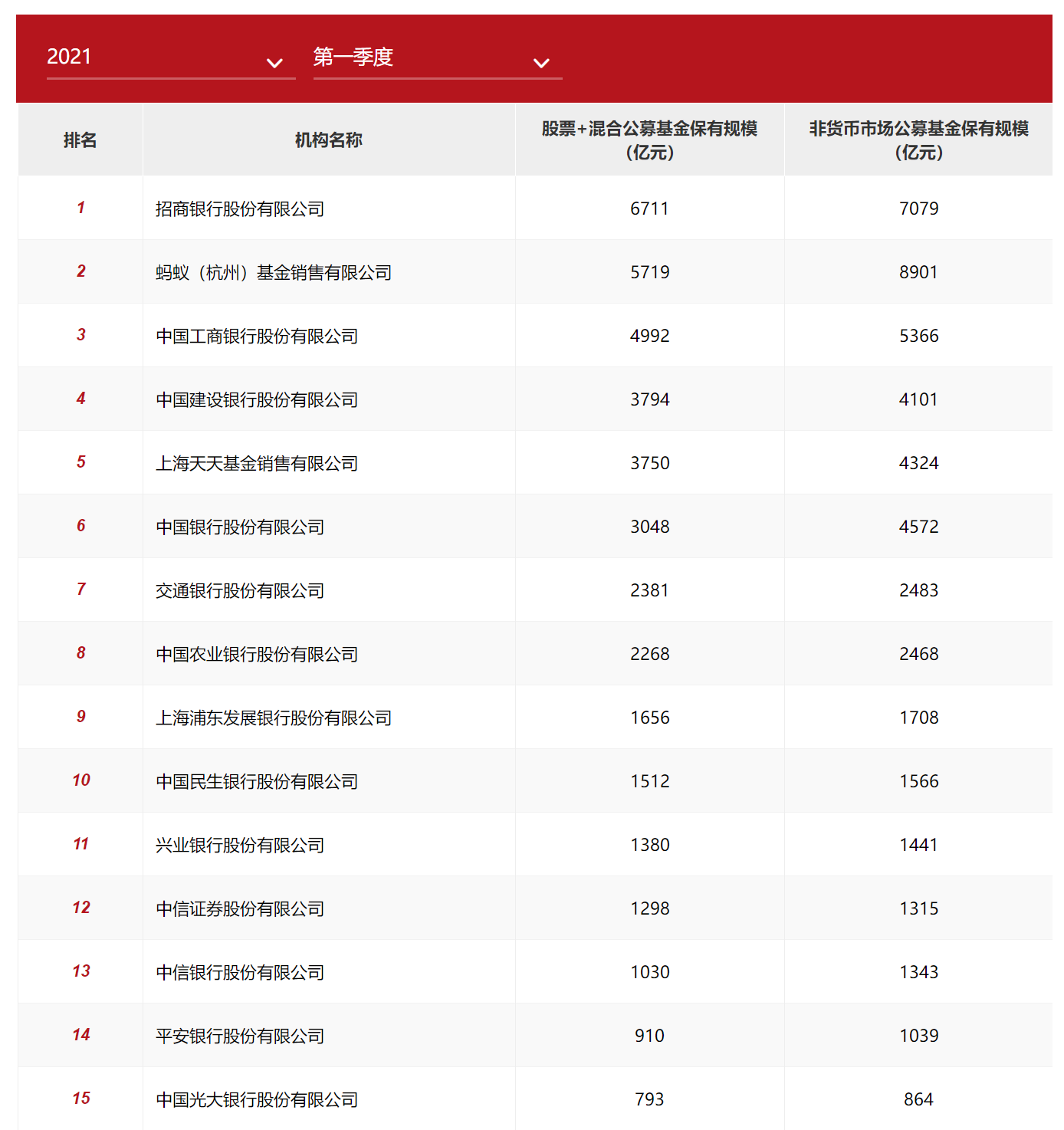Click 非货币市场公募基金保有规模 column header
The image size is (1064, 1130).
[918, 140]
